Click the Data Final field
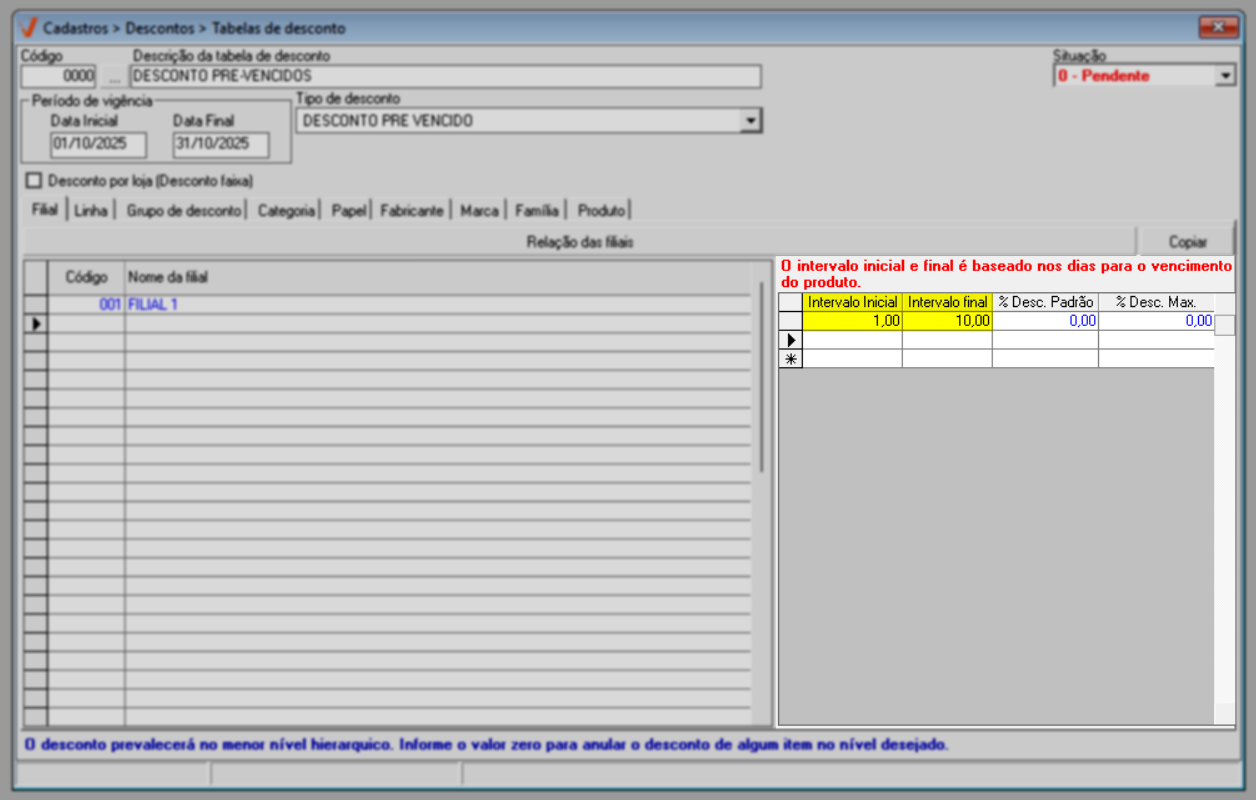 tap(221, 144)
